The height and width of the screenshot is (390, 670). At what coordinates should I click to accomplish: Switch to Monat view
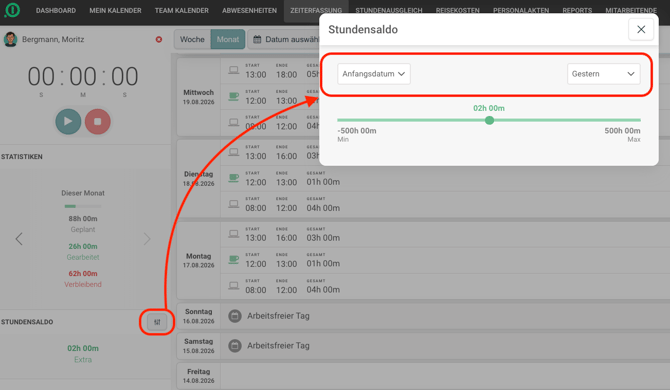(228, 39)
